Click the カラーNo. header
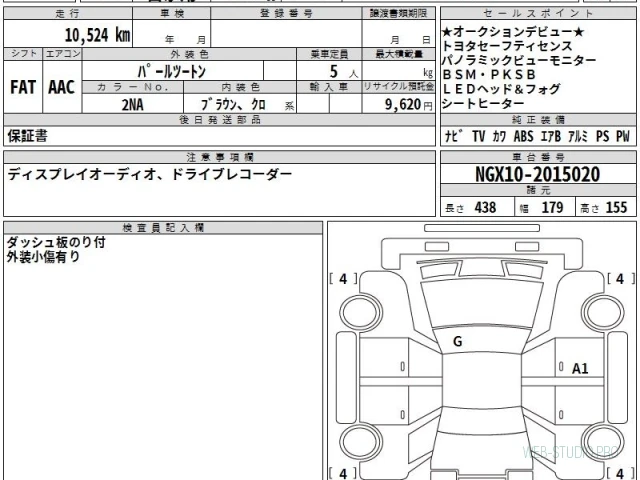The height and width of the screenshot is (480, 640). [133, 87]
